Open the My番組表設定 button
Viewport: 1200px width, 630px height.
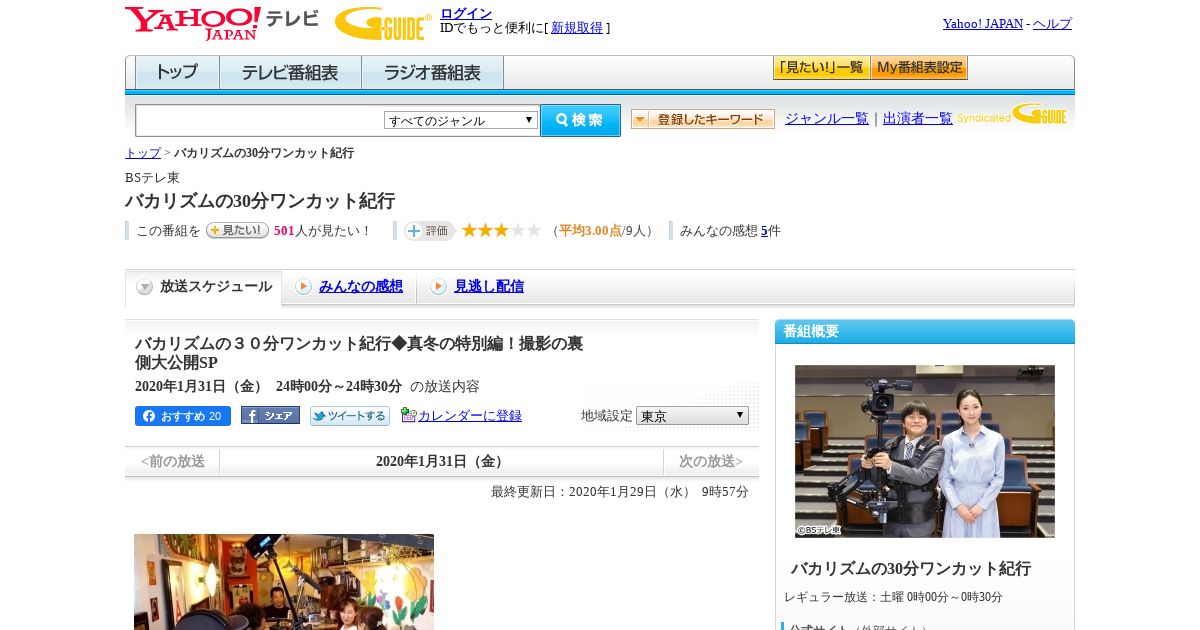click(x=919, y=68)
